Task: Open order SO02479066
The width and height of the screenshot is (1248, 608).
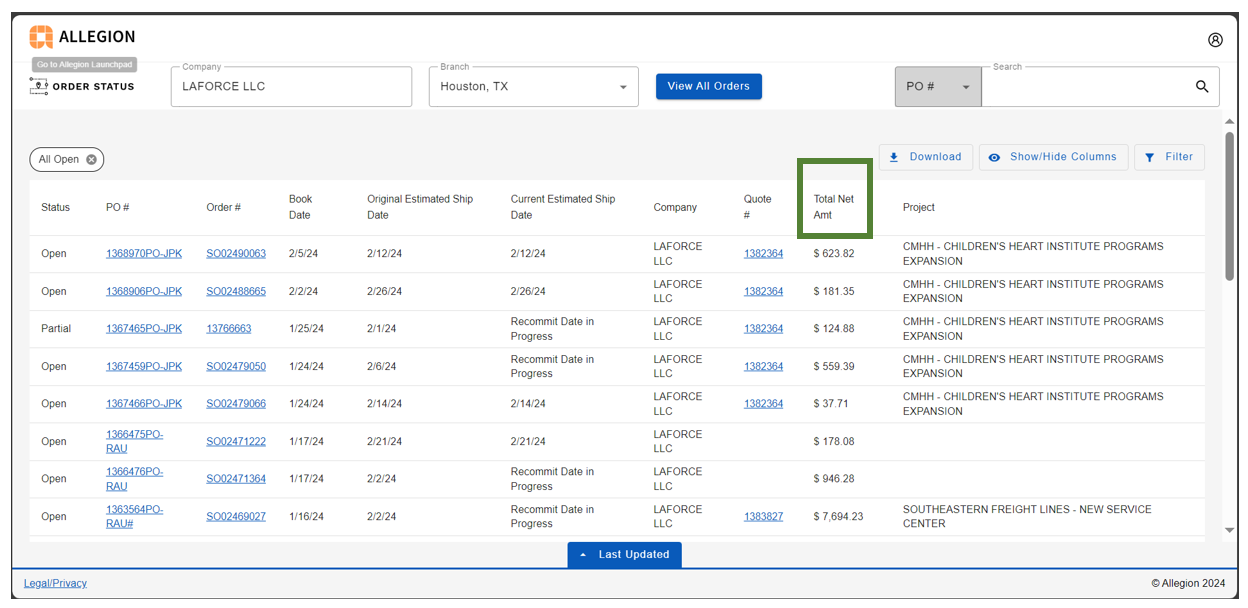Action: pos(236,404)
